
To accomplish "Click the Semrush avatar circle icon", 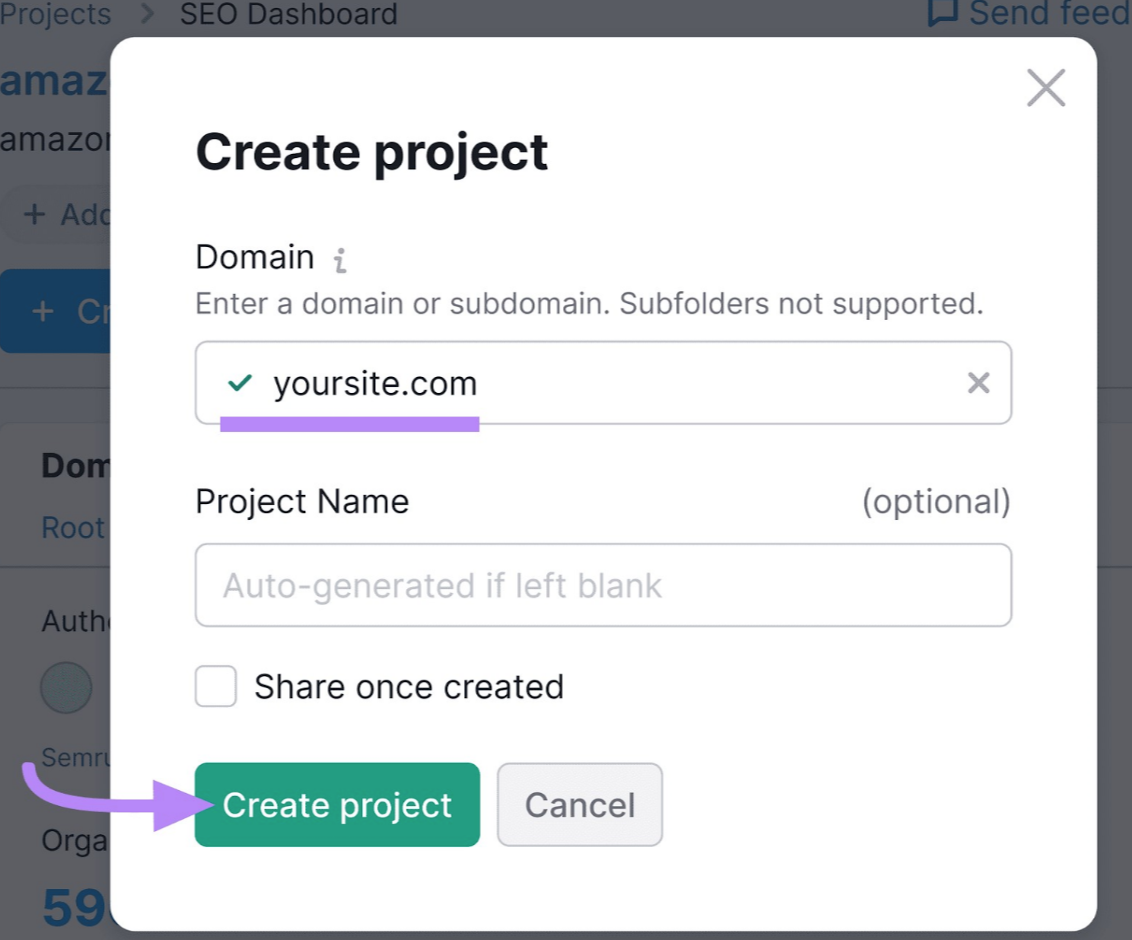I will point(66,688).
